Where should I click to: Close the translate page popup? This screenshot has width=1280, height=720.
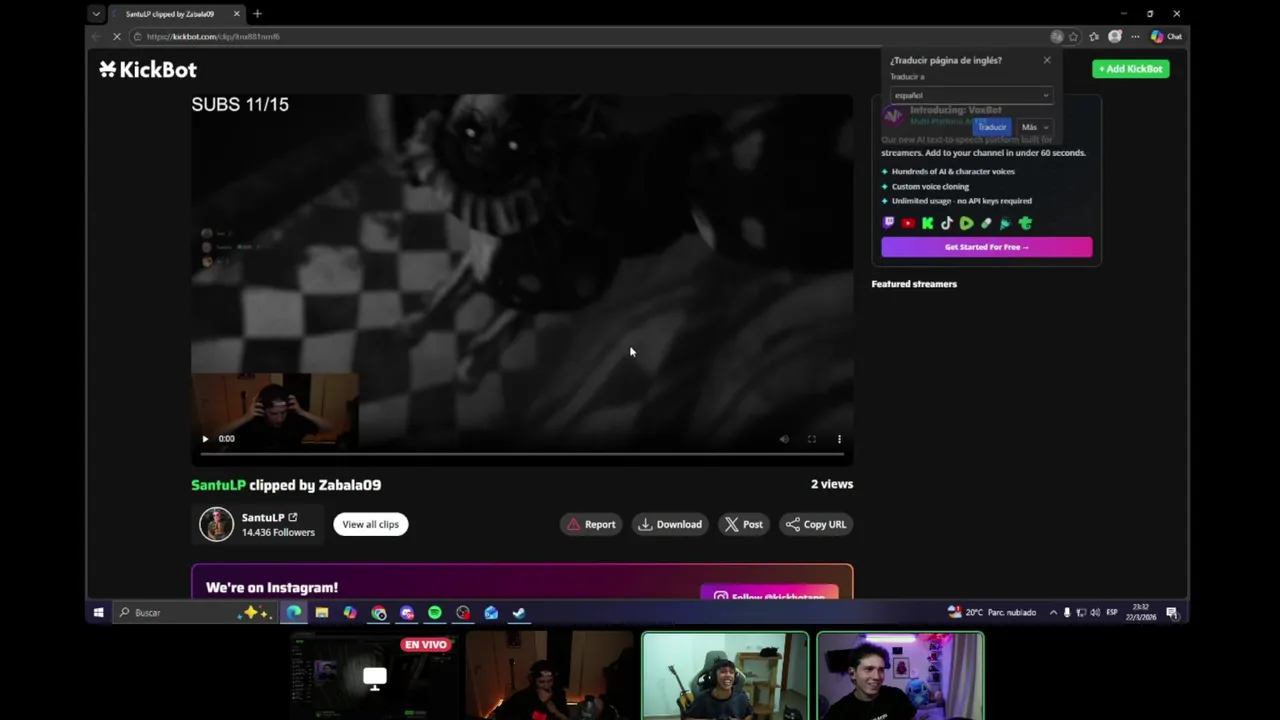pyautogui.click(x=1047, y=60)
